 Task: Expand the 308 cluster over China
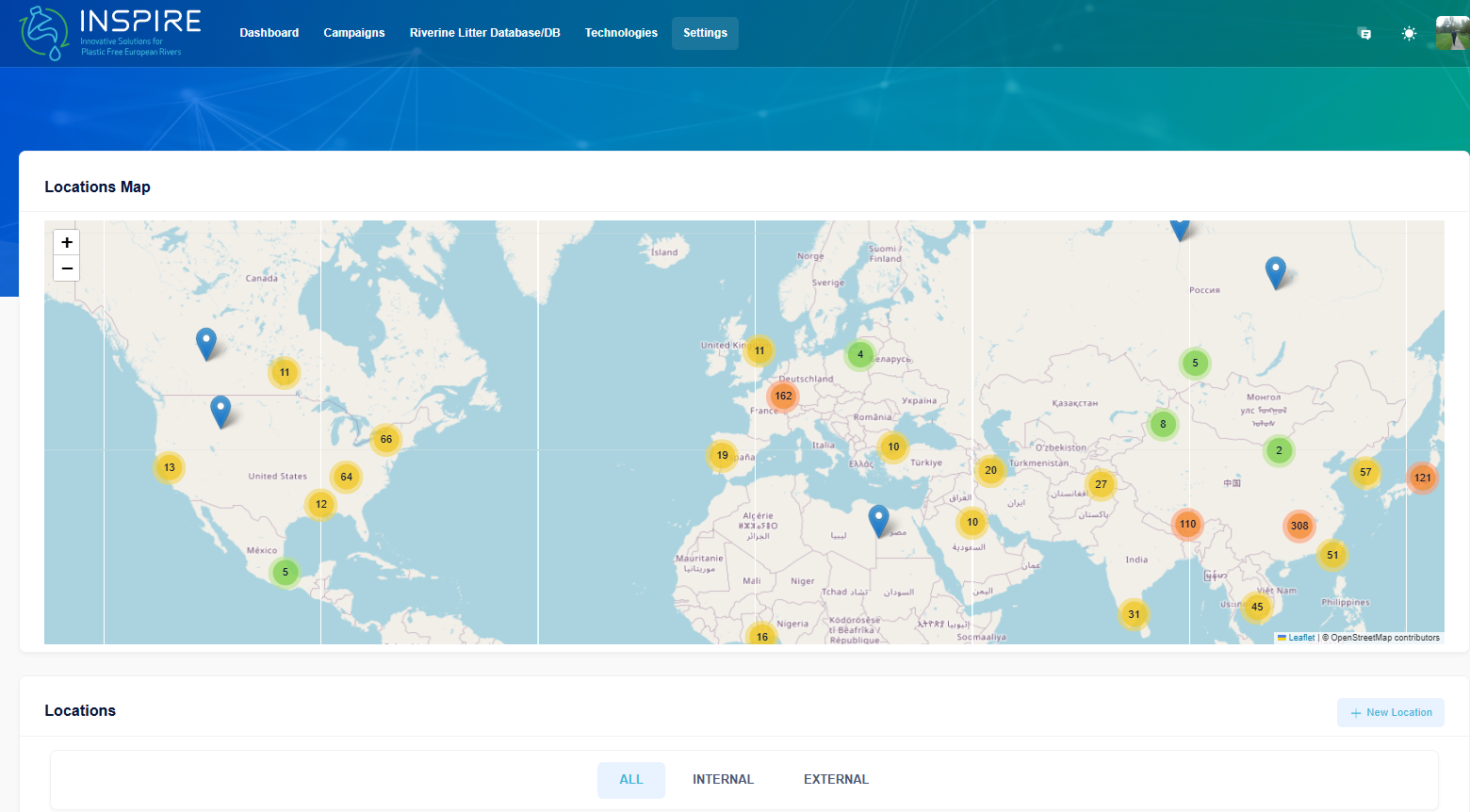point(1299,526)
